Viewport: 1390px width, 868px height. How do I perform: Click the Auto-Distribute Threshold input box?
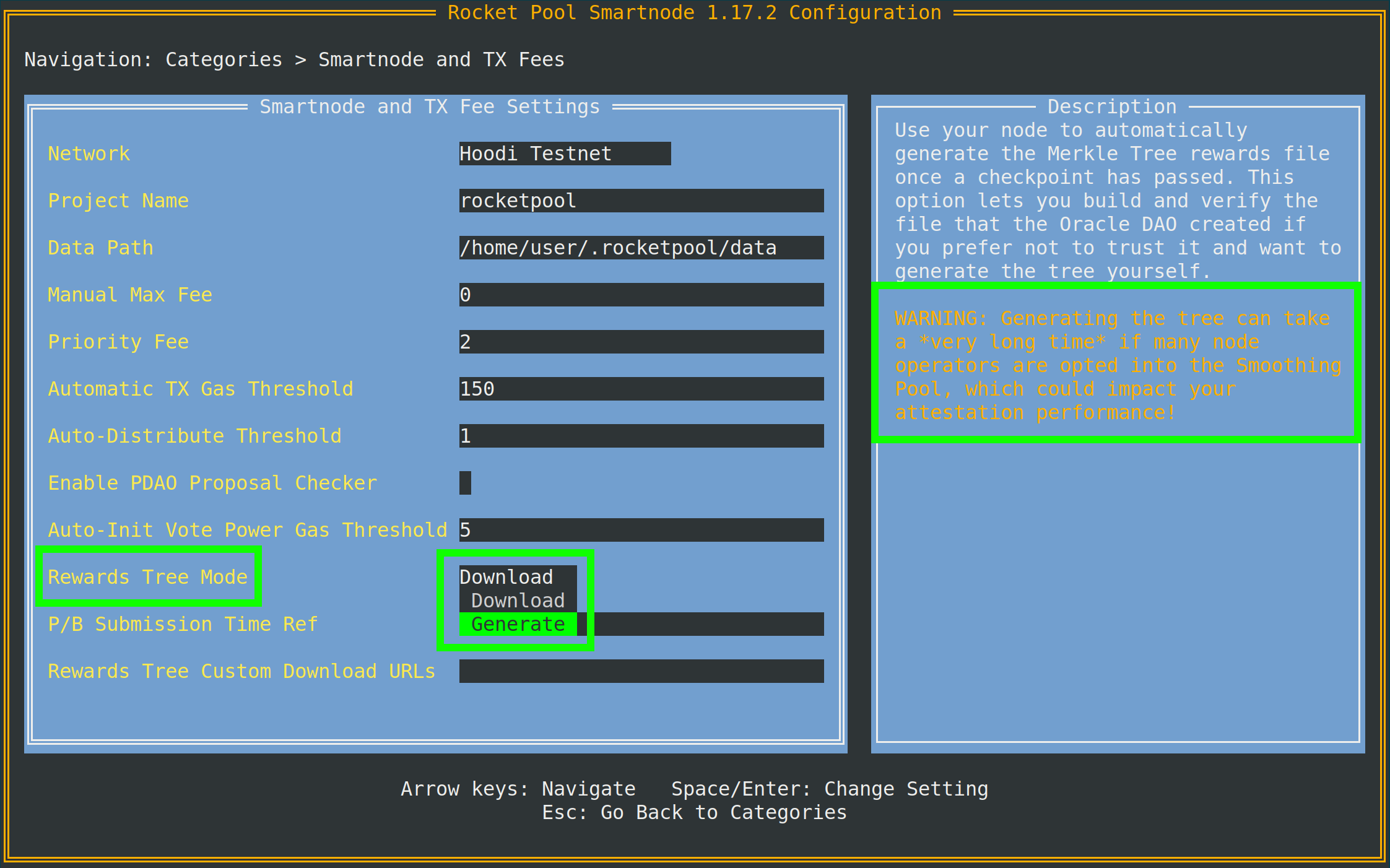click(x=641, y=436)
